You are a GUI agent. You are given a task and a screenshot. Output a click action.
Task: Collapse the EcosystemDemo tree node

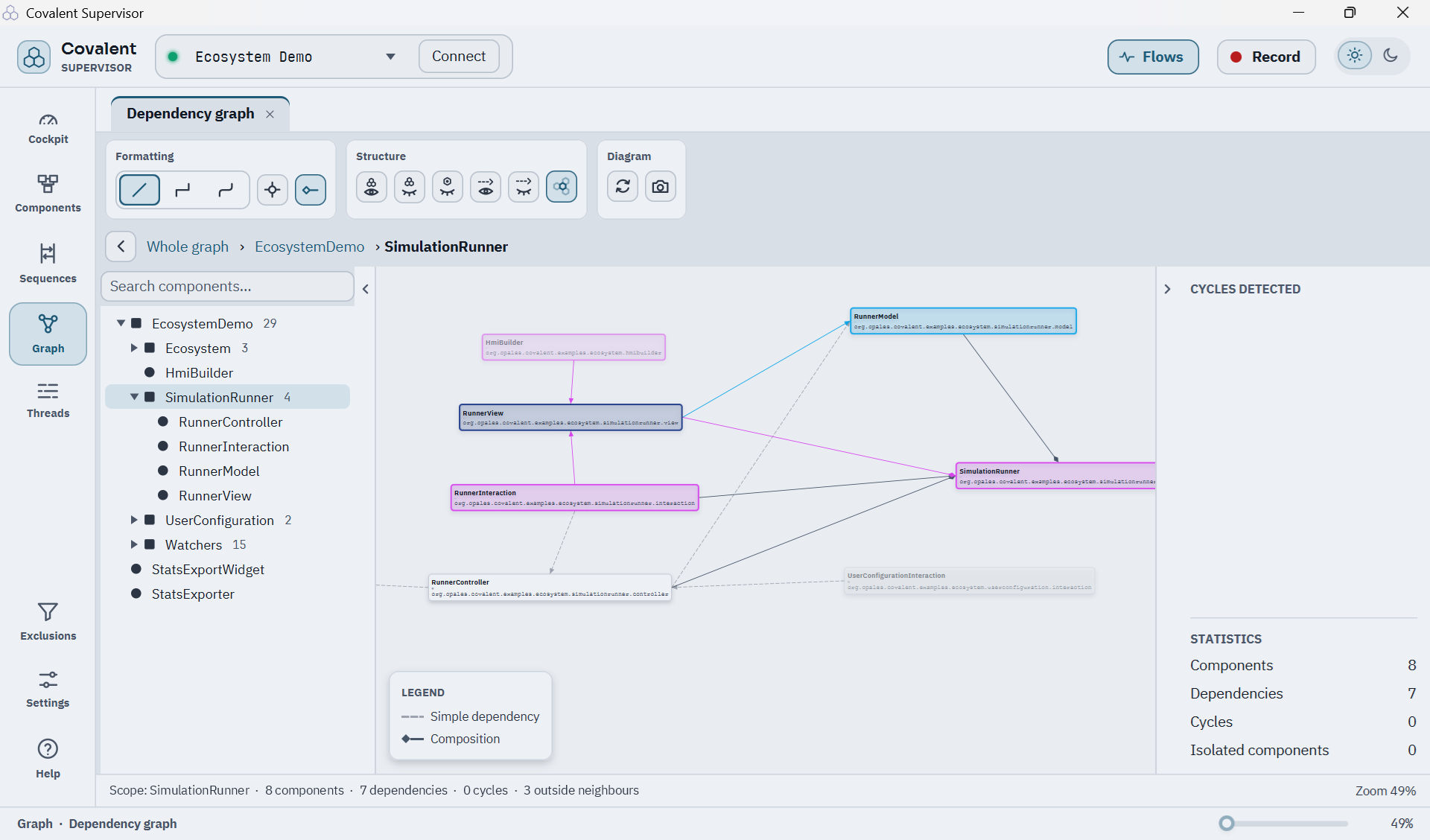pyautogui.click(x=121, y=323)
